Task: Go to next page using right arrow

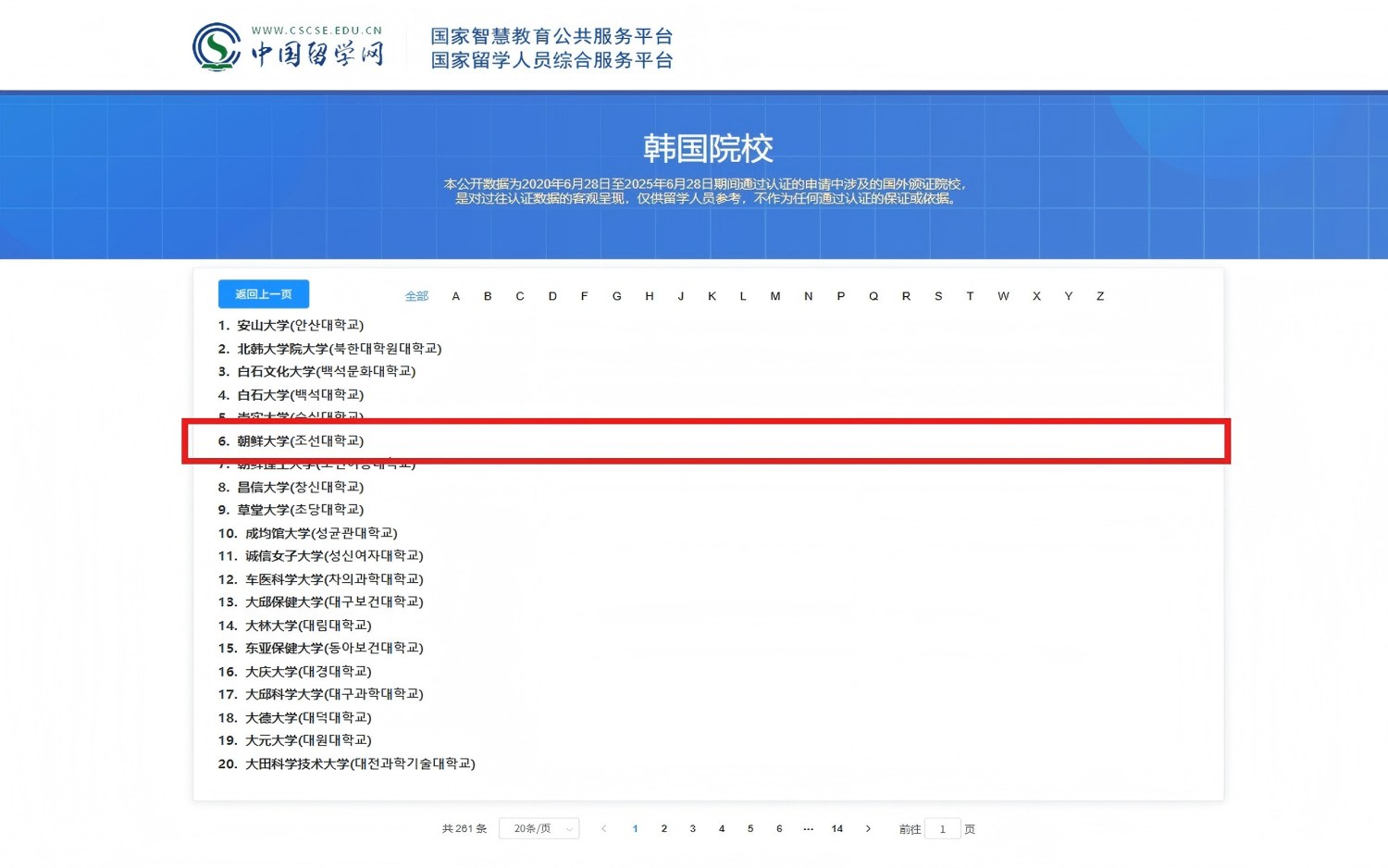Action: point(868,829)
